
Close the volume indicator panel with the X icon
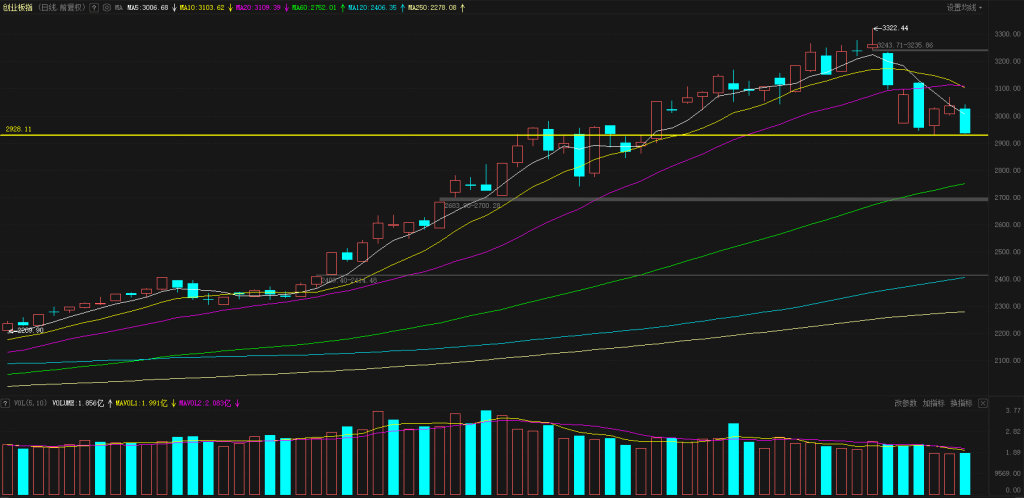[983, 404]
